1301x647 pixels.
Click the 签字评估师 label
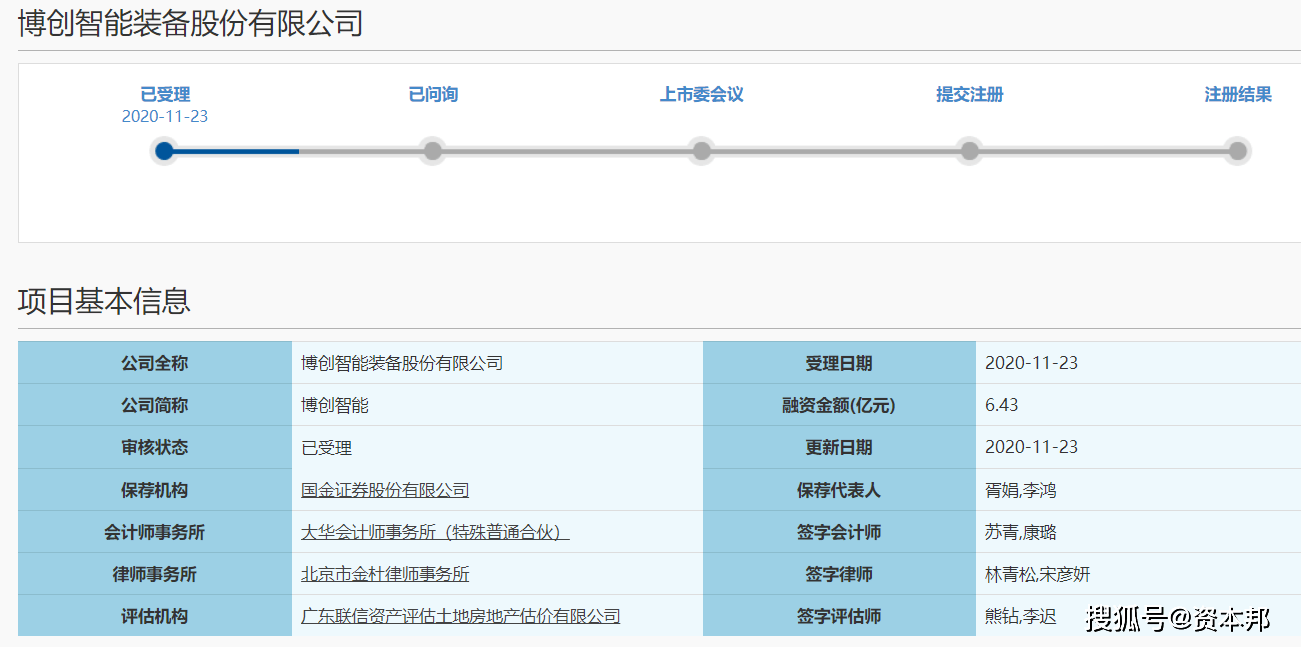click(839, 616)
